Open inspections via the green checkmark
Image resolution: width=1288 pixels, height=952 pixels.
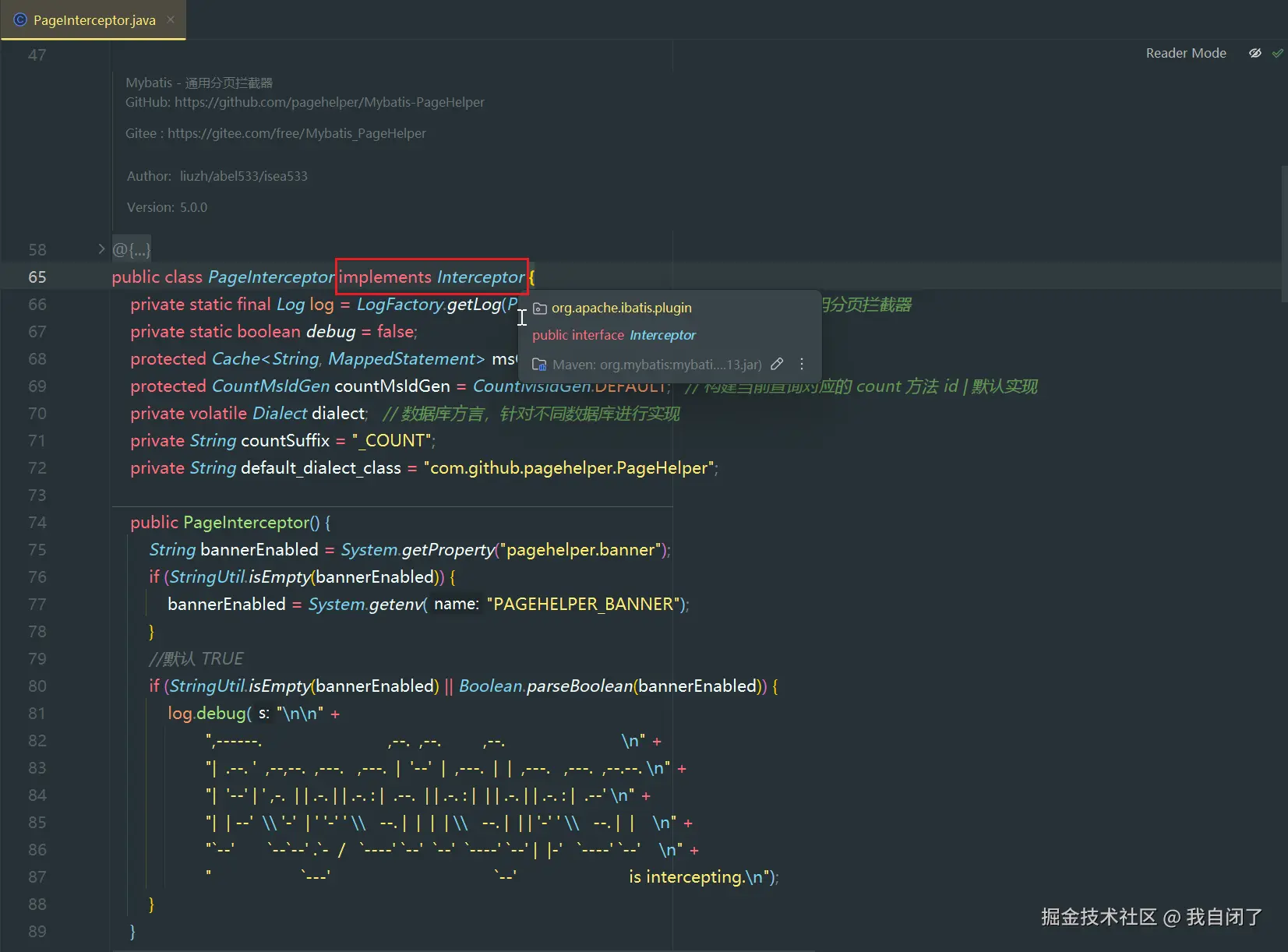[1278, 53]
